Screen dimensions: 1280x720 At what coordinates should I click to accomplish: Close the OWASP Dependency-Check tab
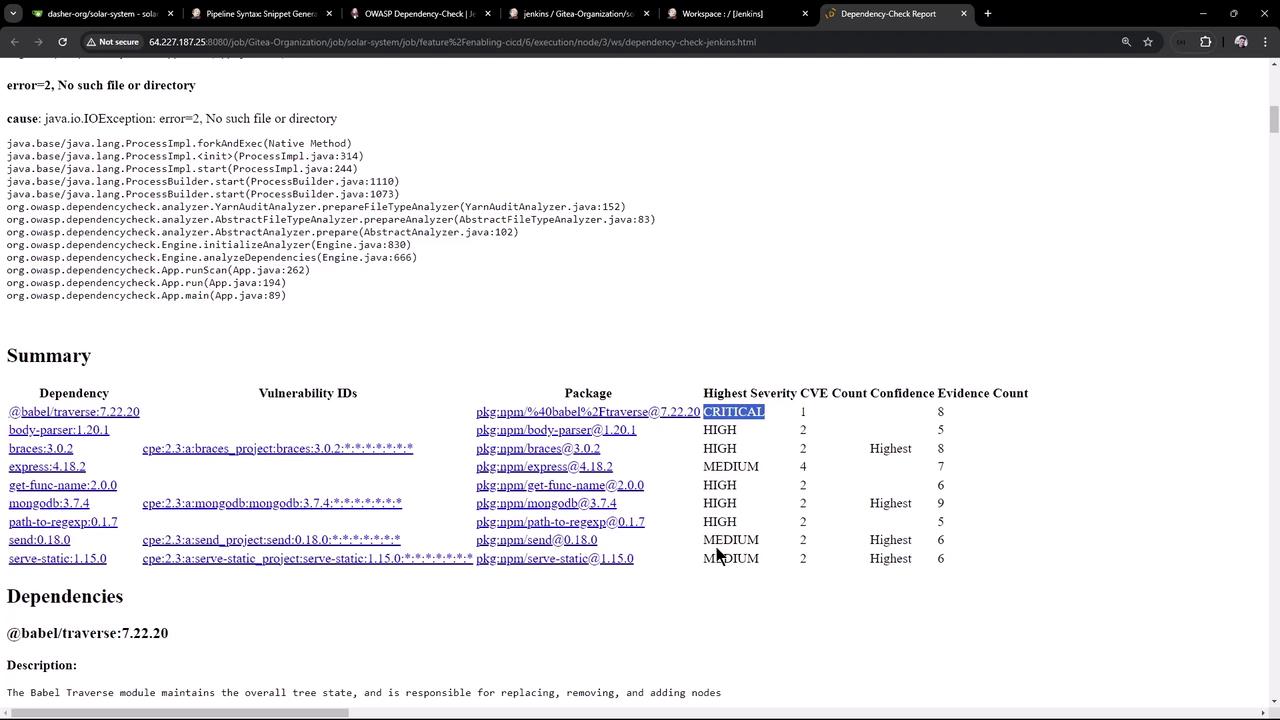(488, 14)
